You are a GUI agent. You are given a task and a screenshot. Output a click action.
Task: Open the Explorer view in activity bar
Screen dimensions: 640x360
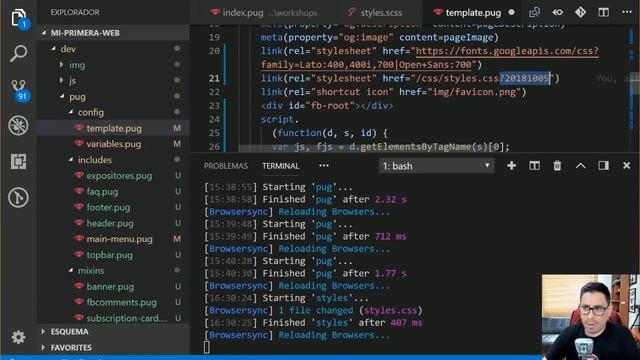[x=19, y=19]
